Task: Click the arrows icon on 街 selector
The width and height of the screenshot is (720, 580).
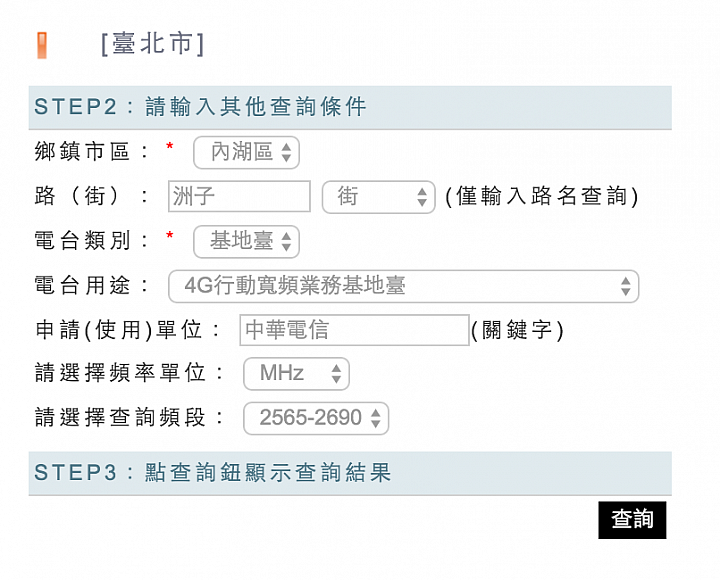Action: tap(422, 197)
